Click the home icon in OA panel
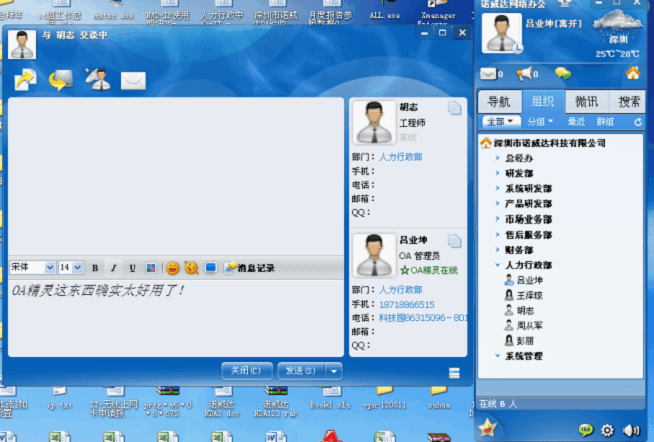654x442 pixels. click(x=632, y=73)
